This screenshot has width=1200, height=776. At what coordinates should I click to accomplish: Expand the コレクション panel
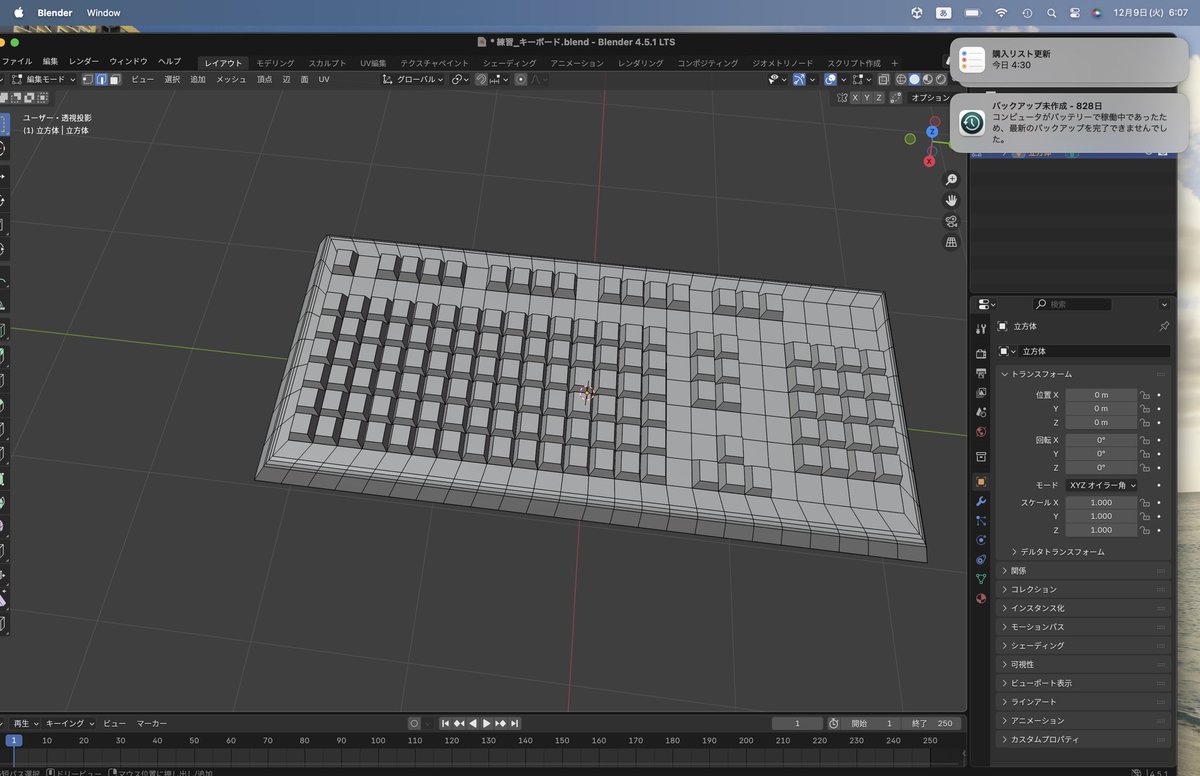tap(1033, 589)
